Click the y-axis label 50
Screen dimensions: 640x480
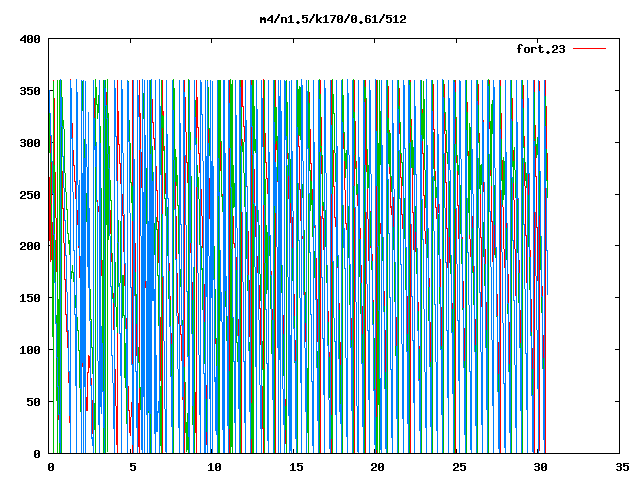(x=34, y=402)
